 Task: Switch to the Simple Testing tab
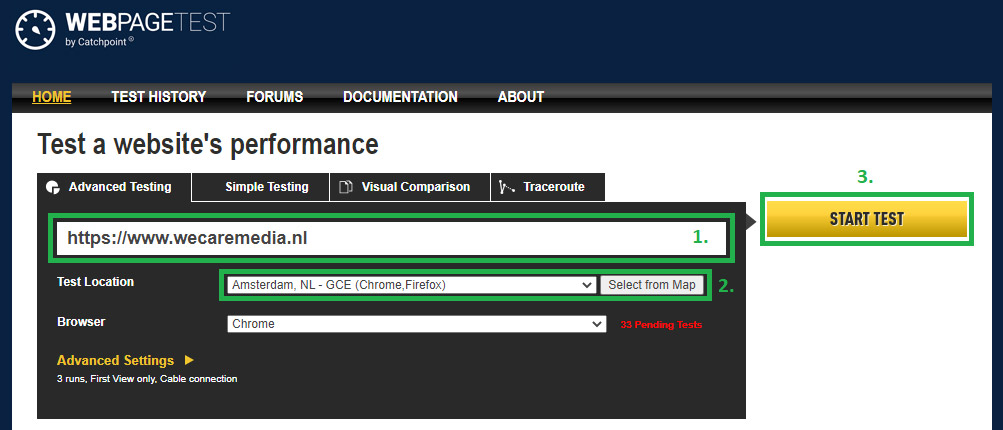(x=267, y=187)
